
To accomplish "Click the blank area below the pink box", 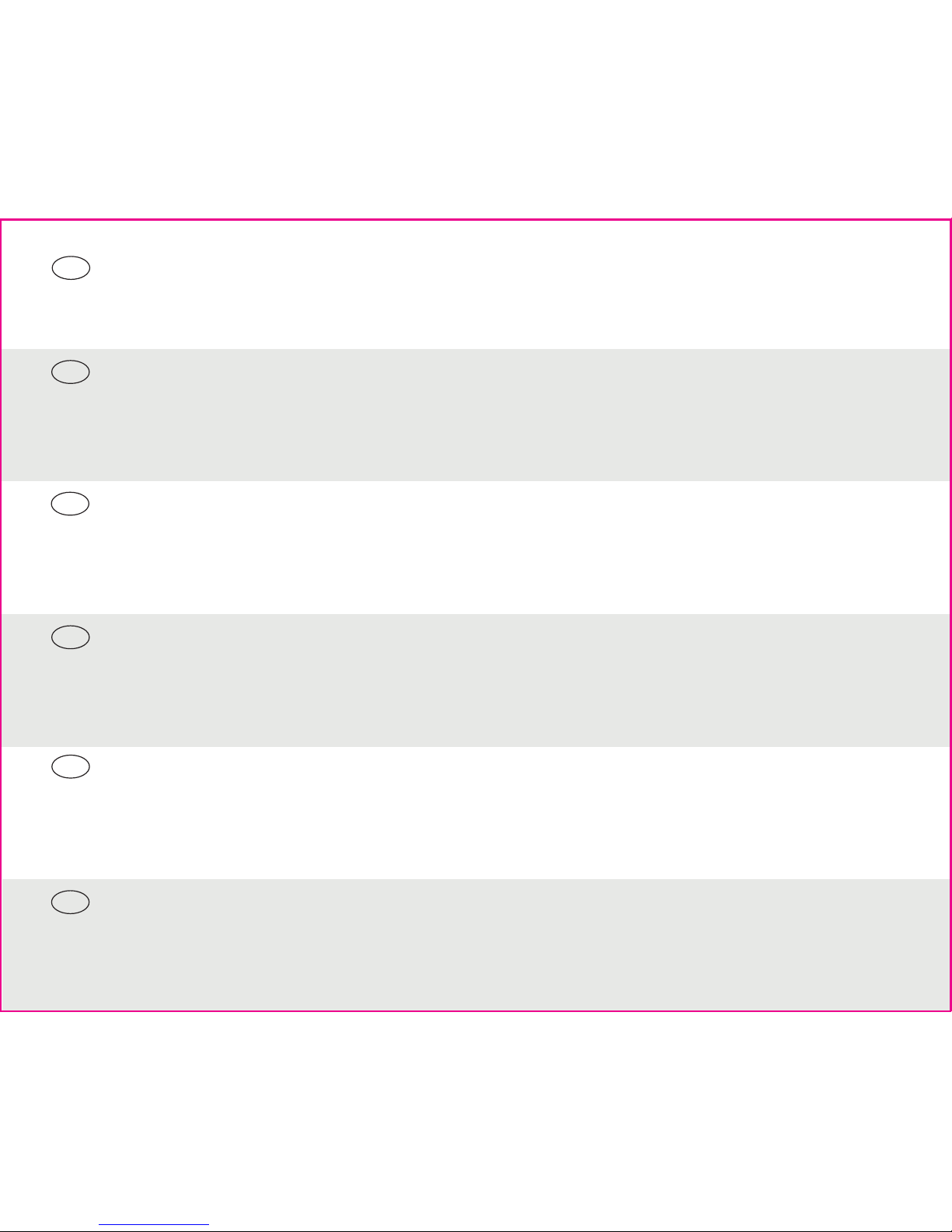I will click(476, 1116).
